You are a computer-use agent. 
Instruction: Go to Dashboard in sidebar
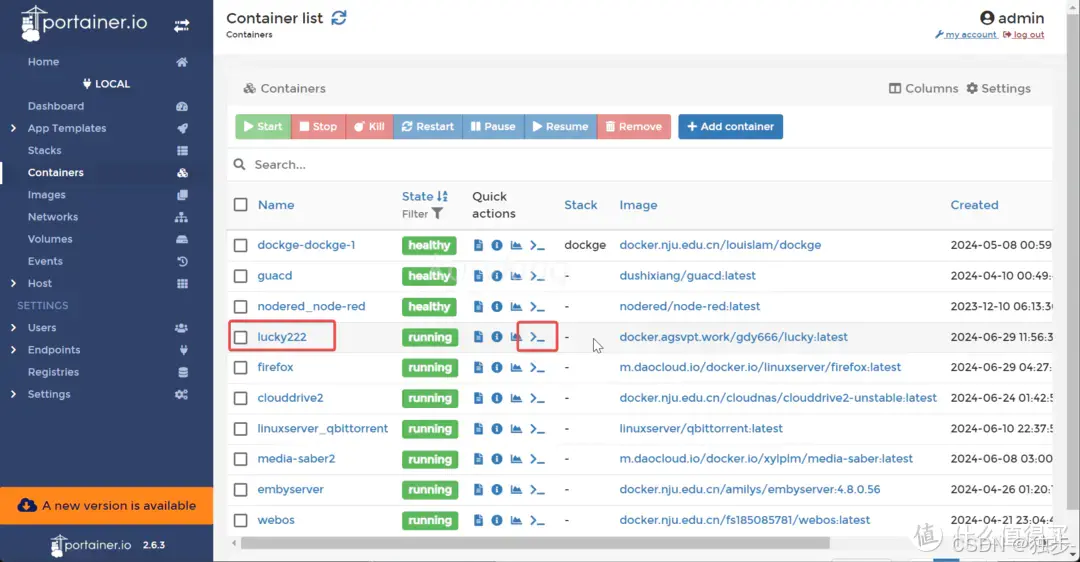(56, 106)
